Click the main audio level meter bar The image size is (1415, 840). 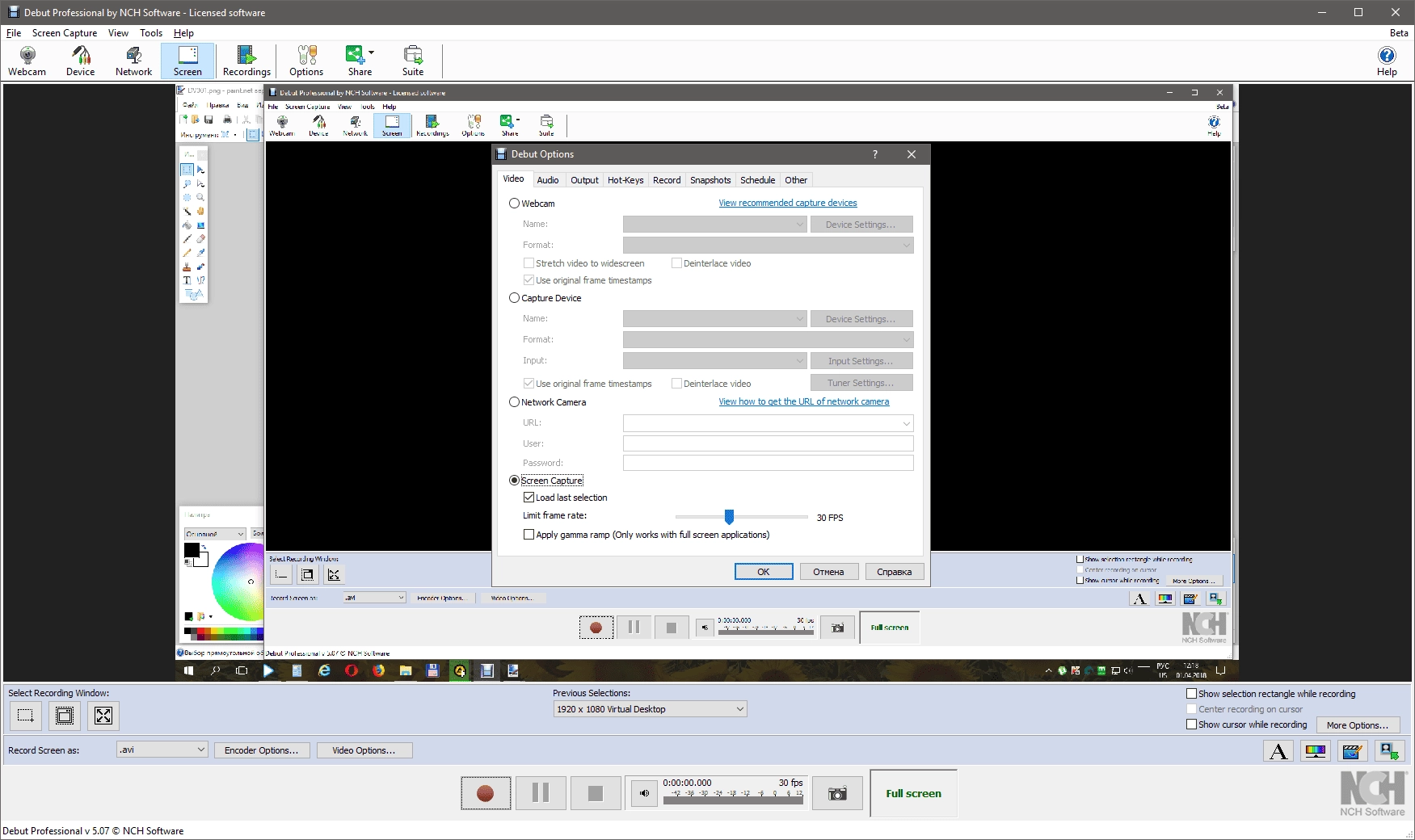733,800
